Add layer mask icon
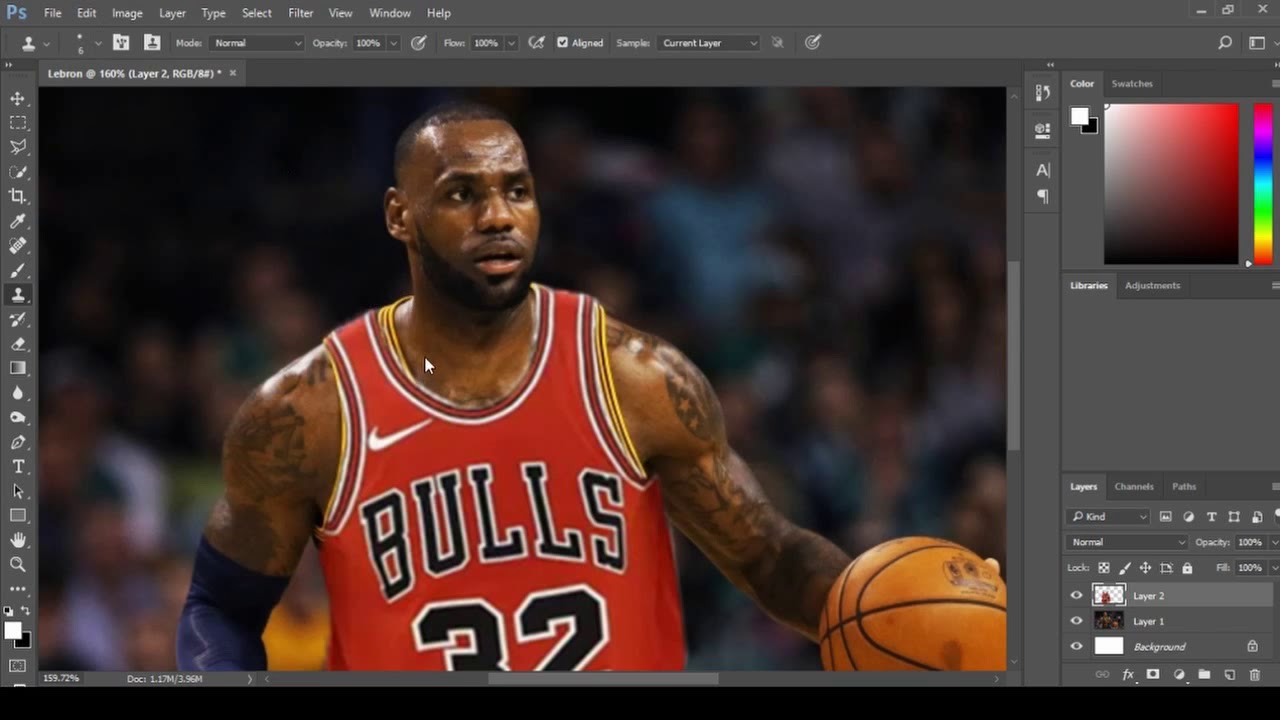The width and height of the screenshot is (1280, 720). 1153,675
